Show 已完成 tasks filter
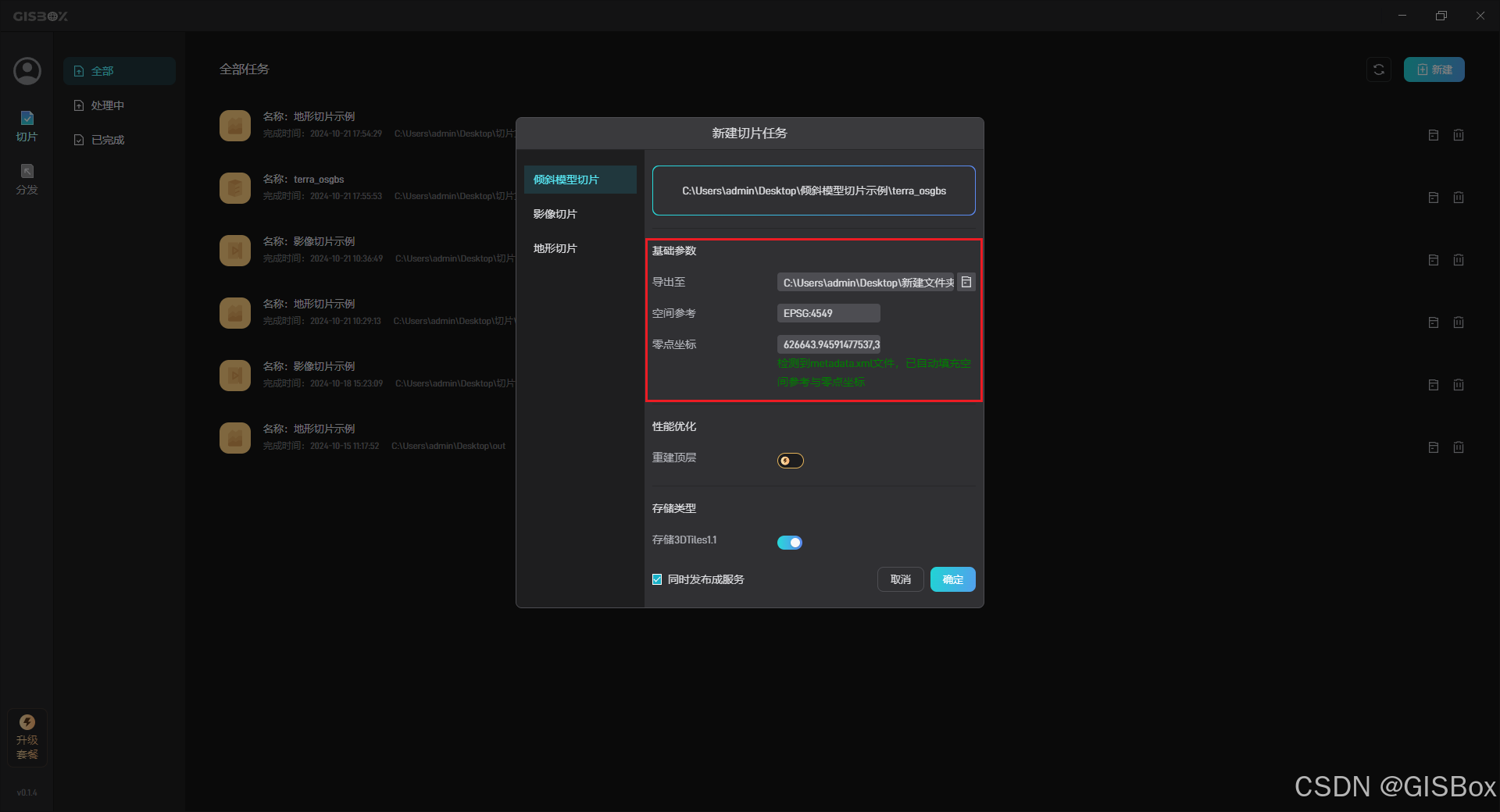This screenshot has height=812, width=1500. point(120,140)
